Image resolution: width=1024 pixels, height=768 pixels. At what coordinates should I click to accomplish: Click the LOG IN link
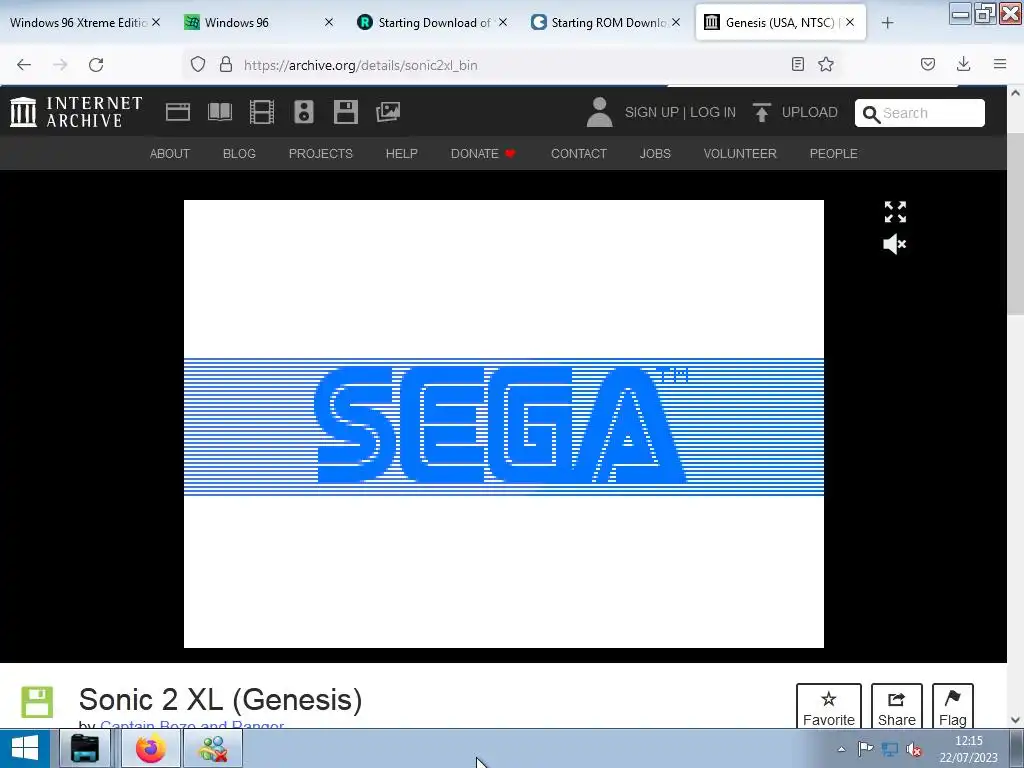click(712, 112)
